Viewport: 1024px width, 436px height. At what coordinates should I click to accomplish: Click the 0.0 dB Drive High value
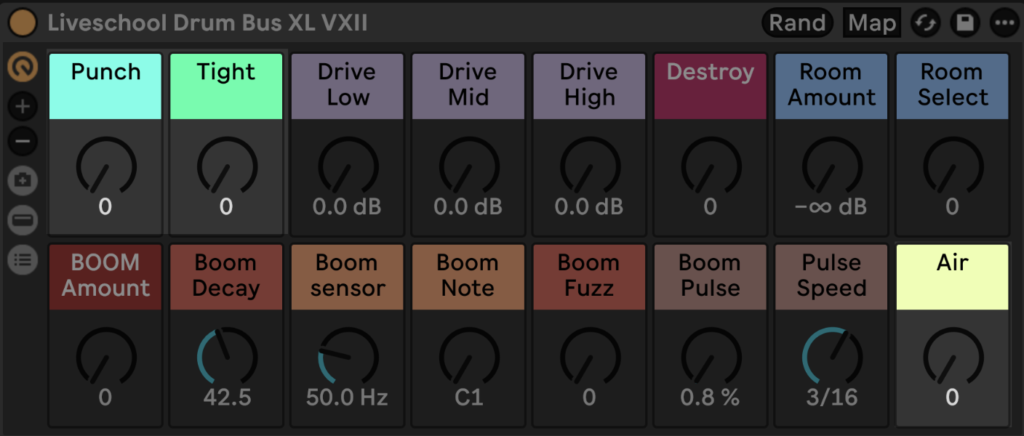coord(590,207)
